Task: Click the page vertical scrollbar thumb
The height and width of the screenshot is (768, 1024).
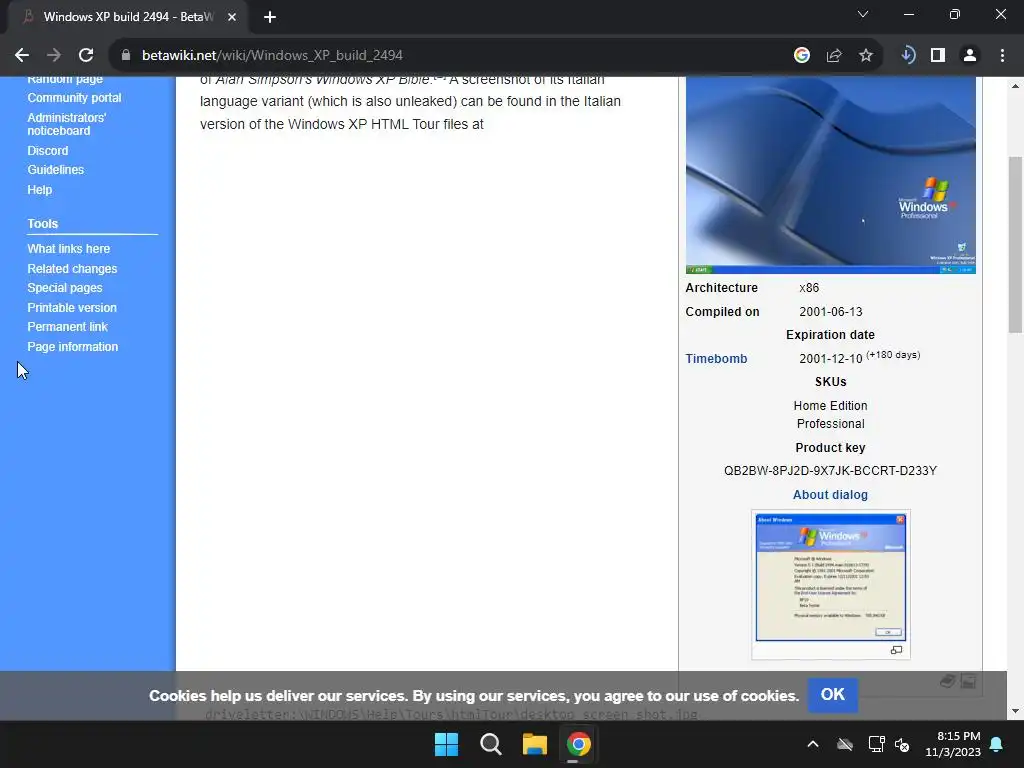Action: 1015,245
